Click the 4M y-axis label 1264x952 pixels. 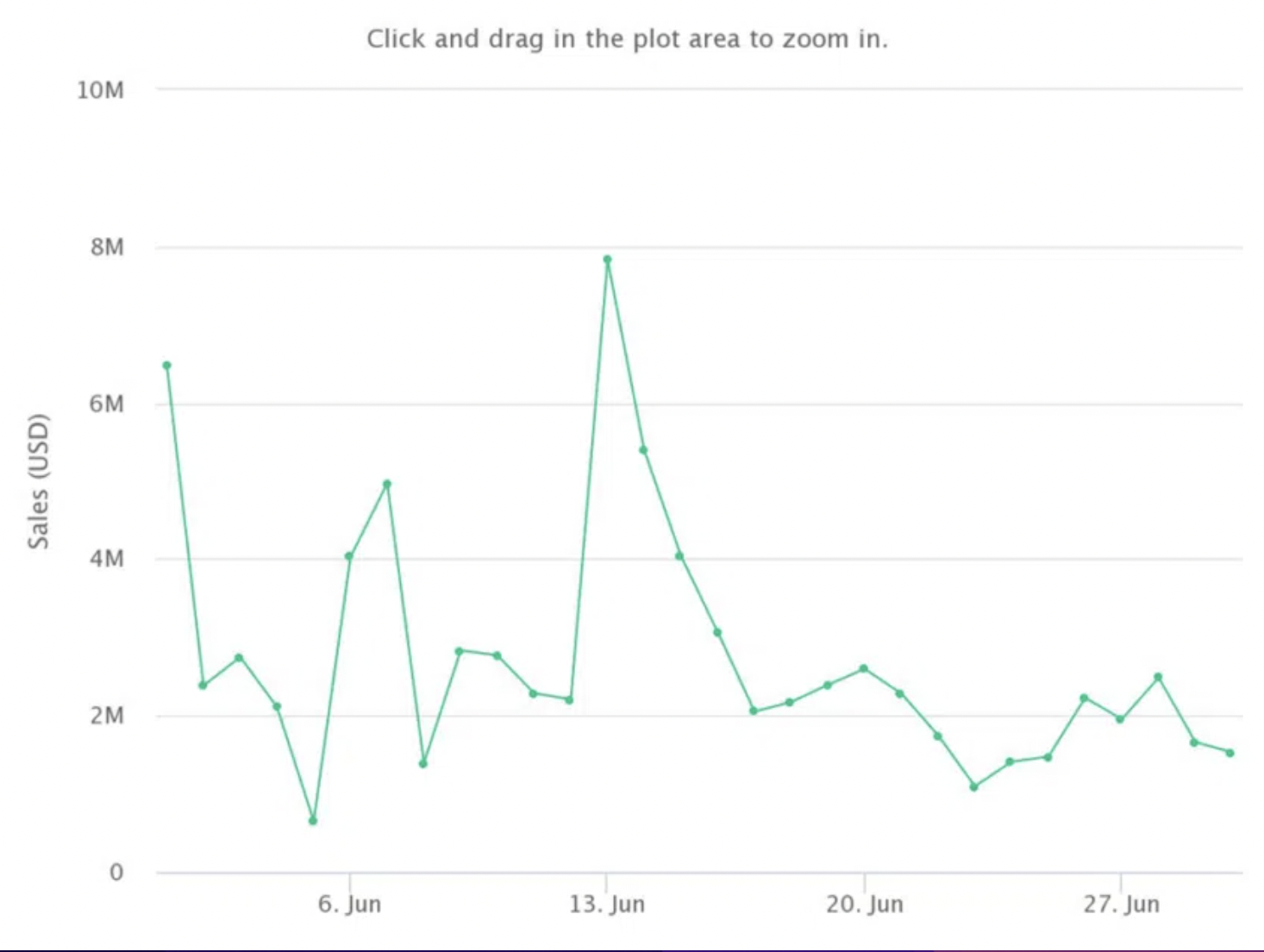click(107, 559)
